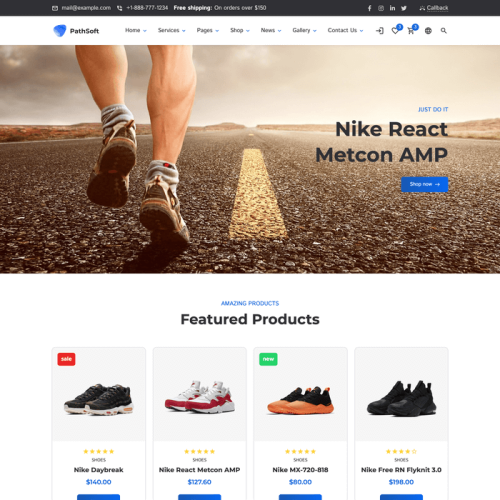Open the language globe icon

point(428,31)
